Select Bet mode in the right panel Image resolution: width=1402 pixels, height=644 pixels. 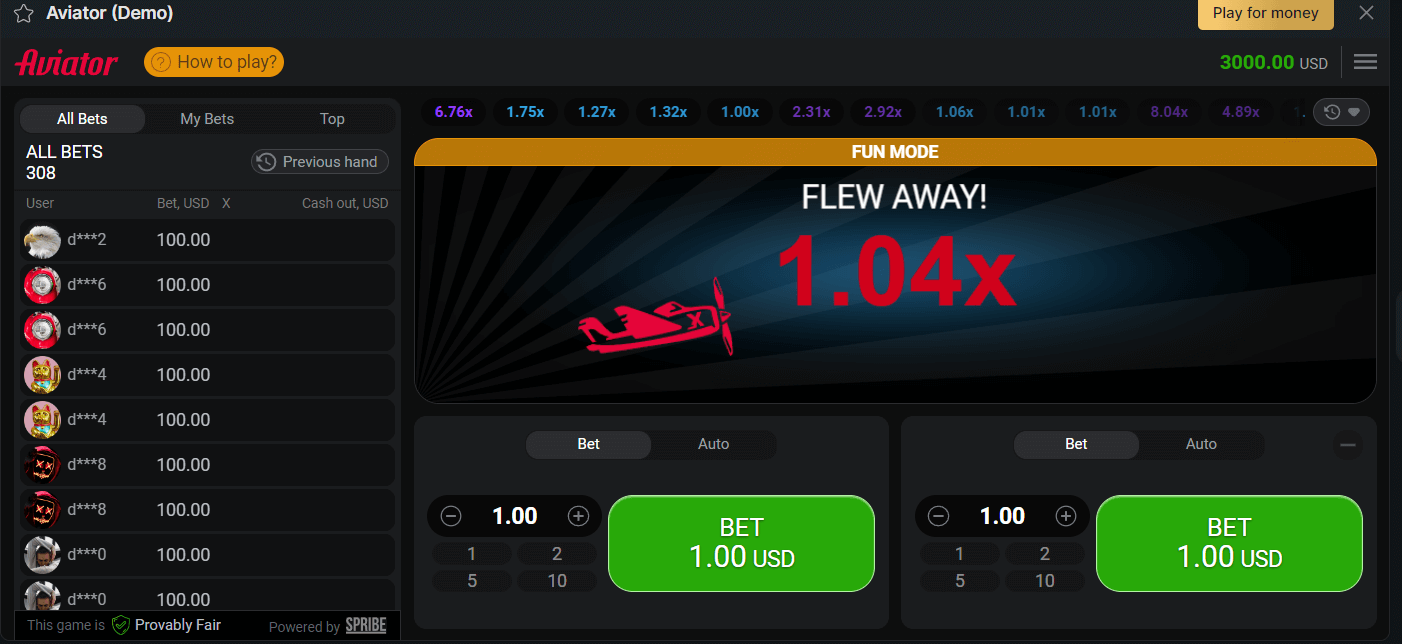click(1076, 444)
